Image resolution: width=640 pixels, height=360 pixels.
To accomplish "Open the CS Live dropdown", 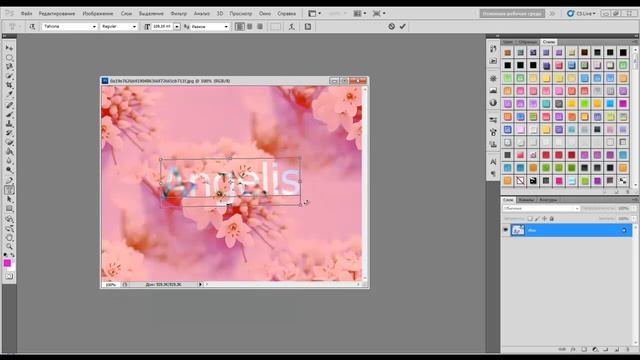I will click(x=581, y=13).
